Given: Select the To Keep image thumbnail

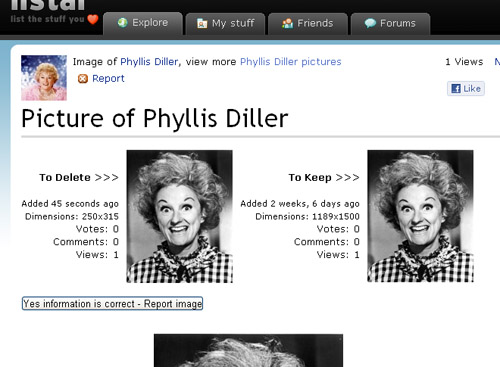Looking at the screenshot, I should [x=420, y=216].
